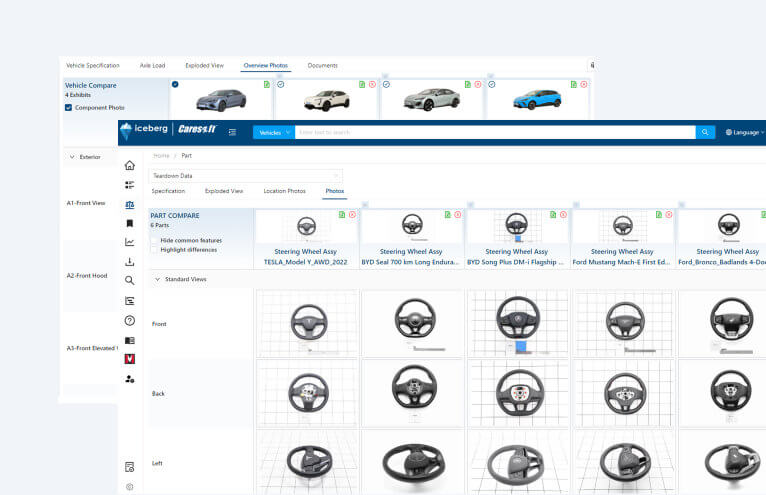Export Tesla Model Y steering wheel green icon
This screenshot has height=495, width=766.
tap(342, 215)
